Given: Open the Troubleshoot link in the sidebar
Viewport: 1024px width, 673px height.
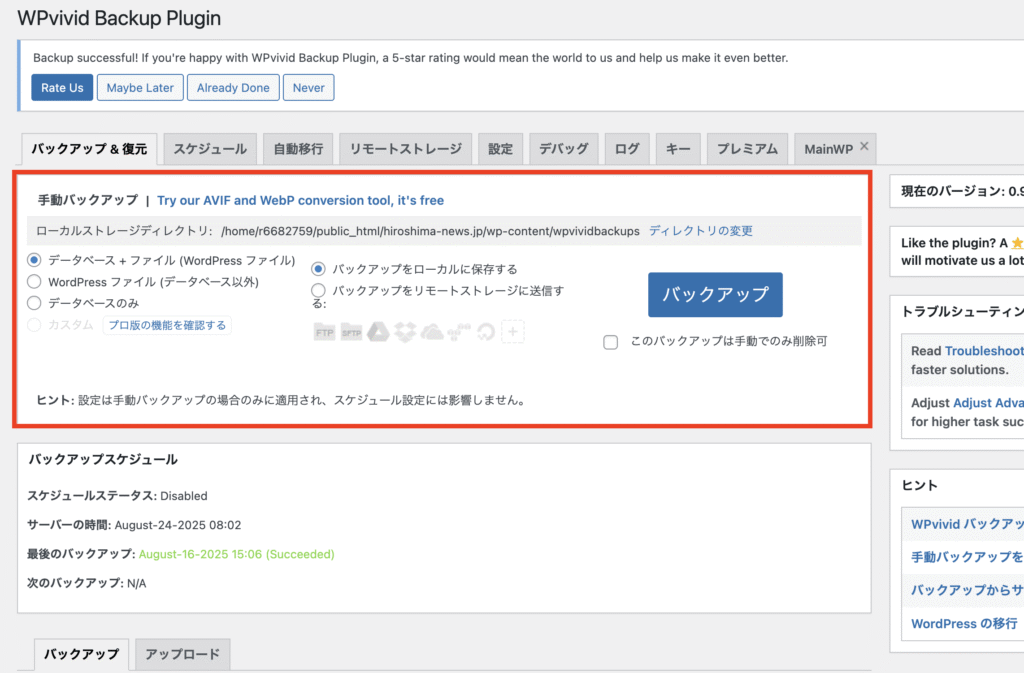Looking at the screenshot, I should (x=984, y=351).
